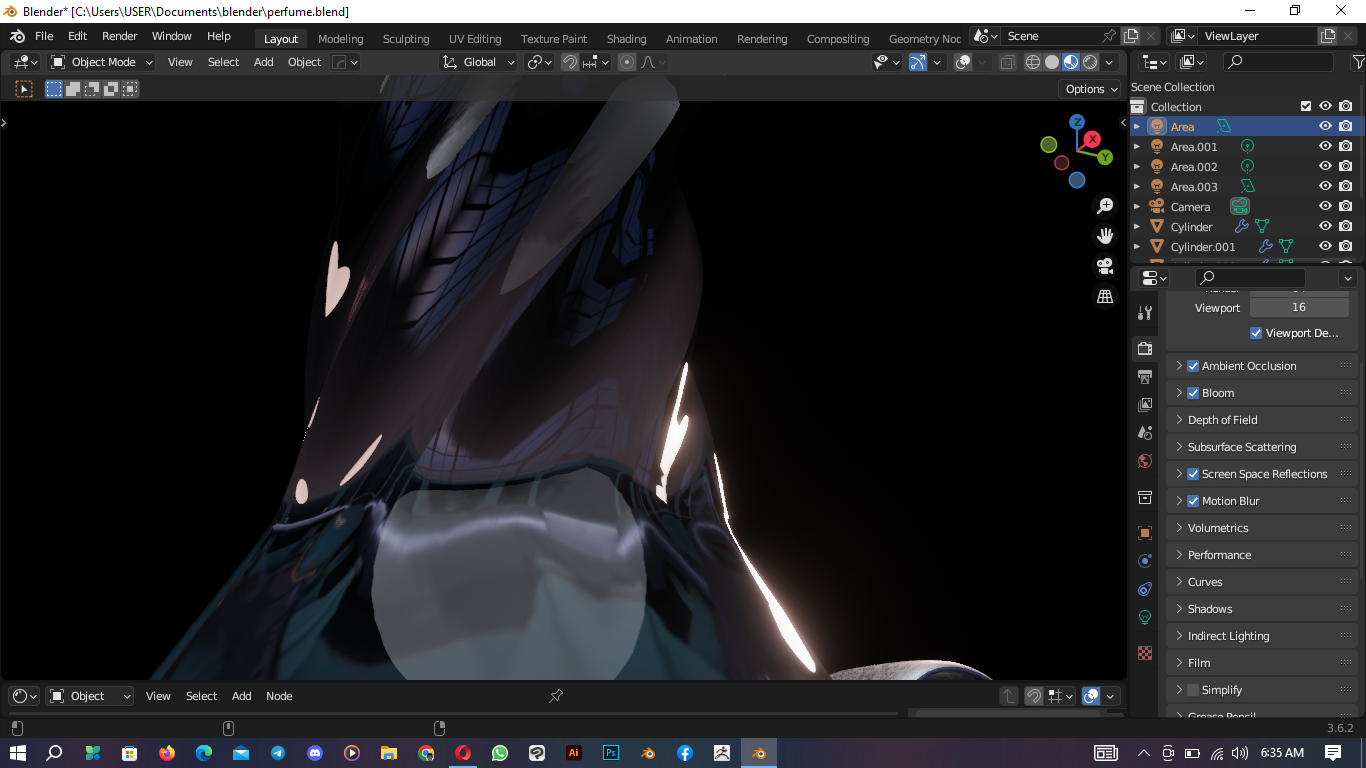Enable the Simplify checkbox

tap(1193, 690)
